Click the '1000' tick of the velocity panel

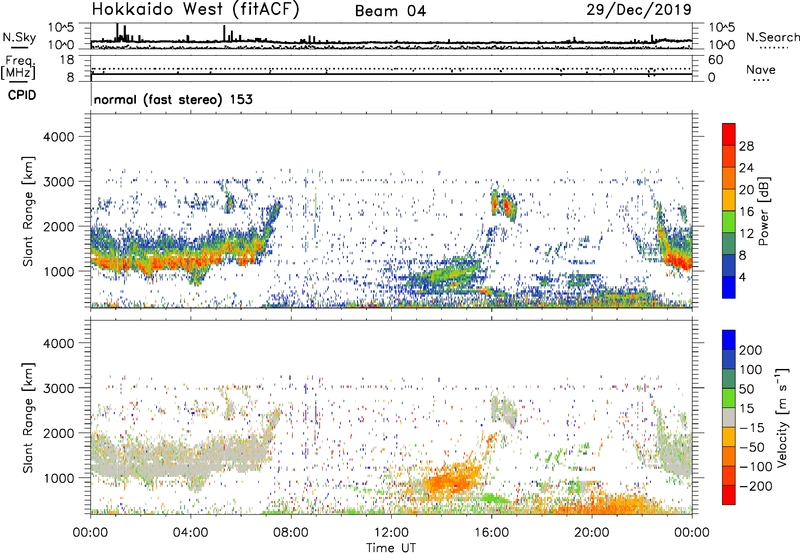[x=59, y=478]
